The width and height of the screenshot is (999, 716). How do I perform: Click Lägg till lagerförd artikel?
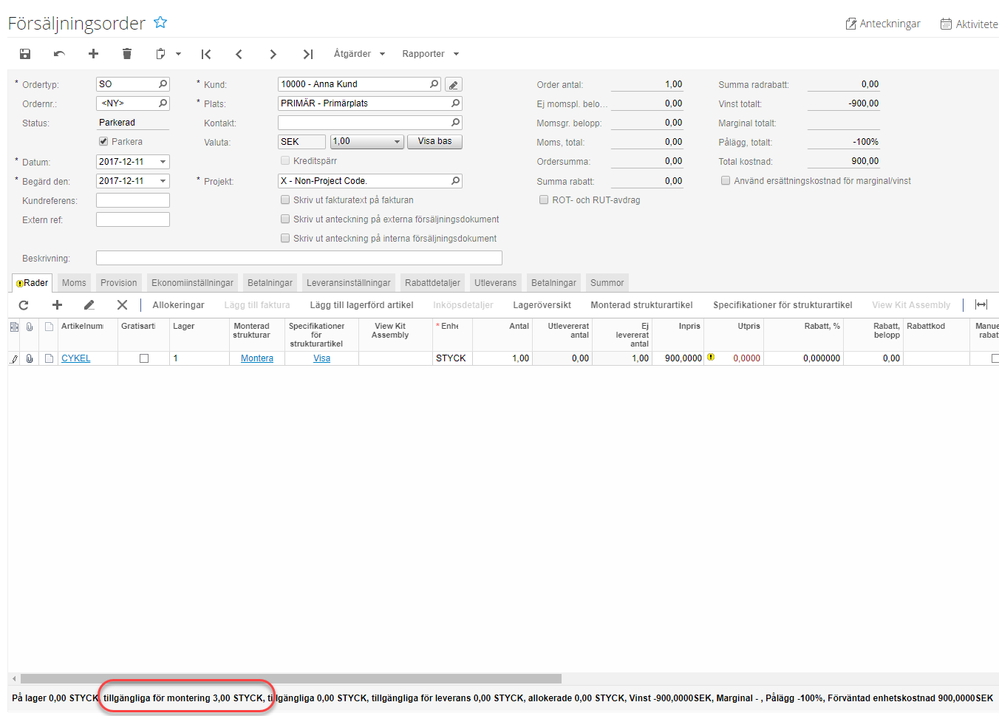(362, 305)
